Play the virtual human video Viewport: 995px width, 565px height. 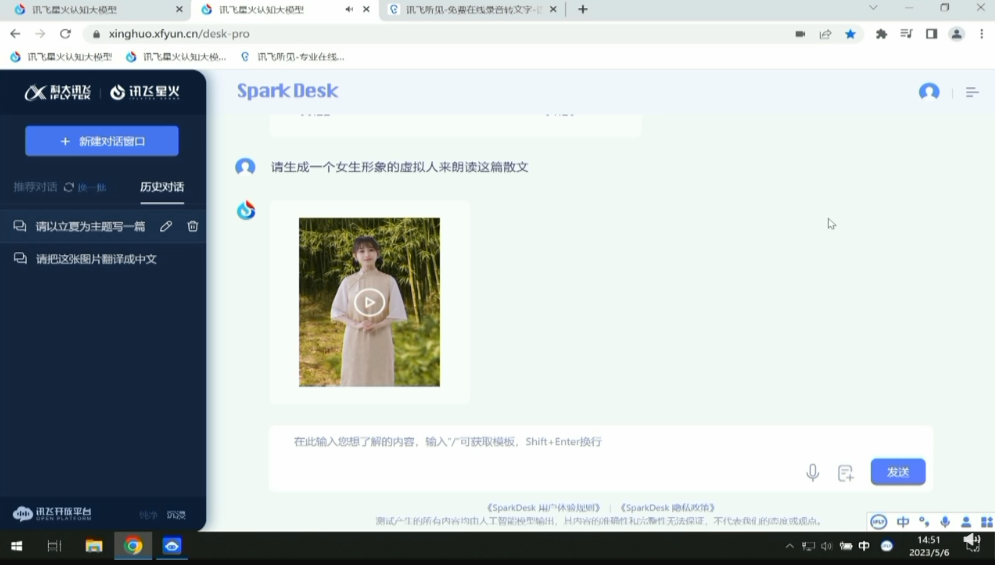[x=369, y=302]
